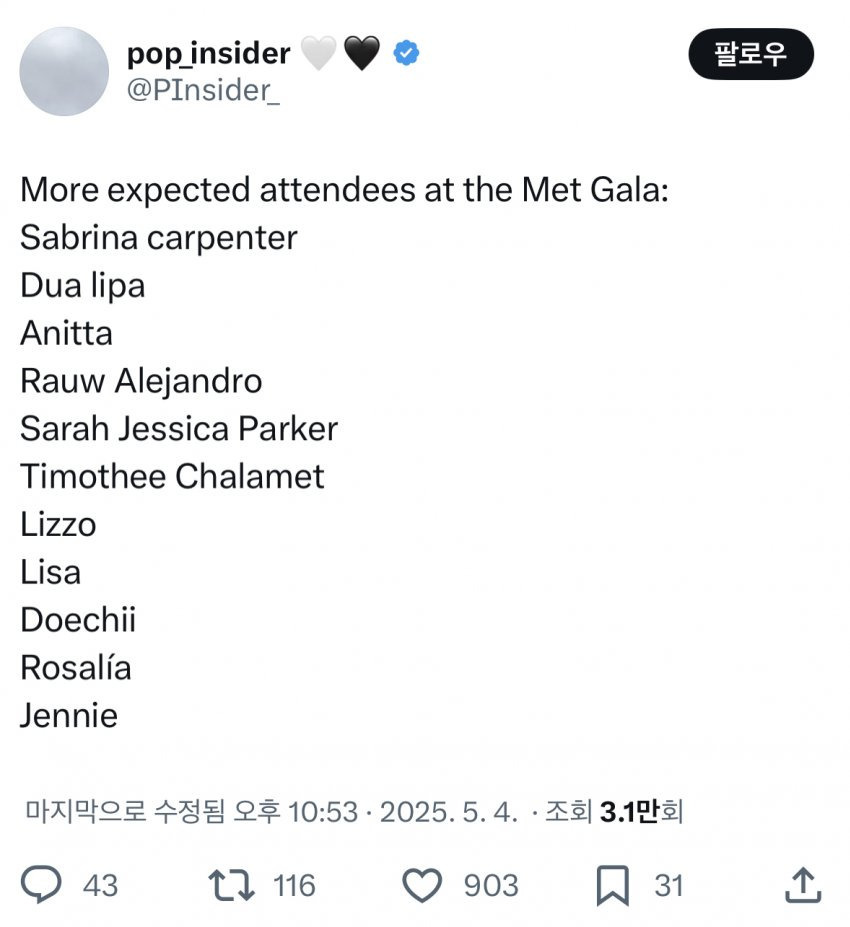Open the pop_insider profile avatar
Viewport: 850px width, 927px height.
pyautogui.click(x=64, y=71)
